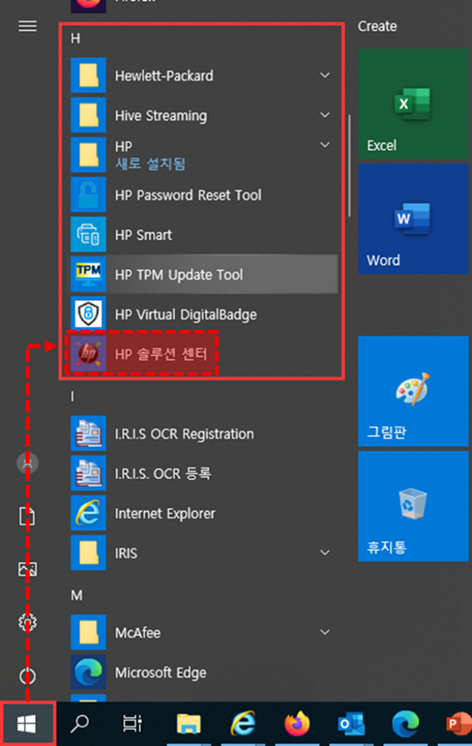Open the IRIS folder icon
This screenshot has height=746, width=472.
coord(88,553)
